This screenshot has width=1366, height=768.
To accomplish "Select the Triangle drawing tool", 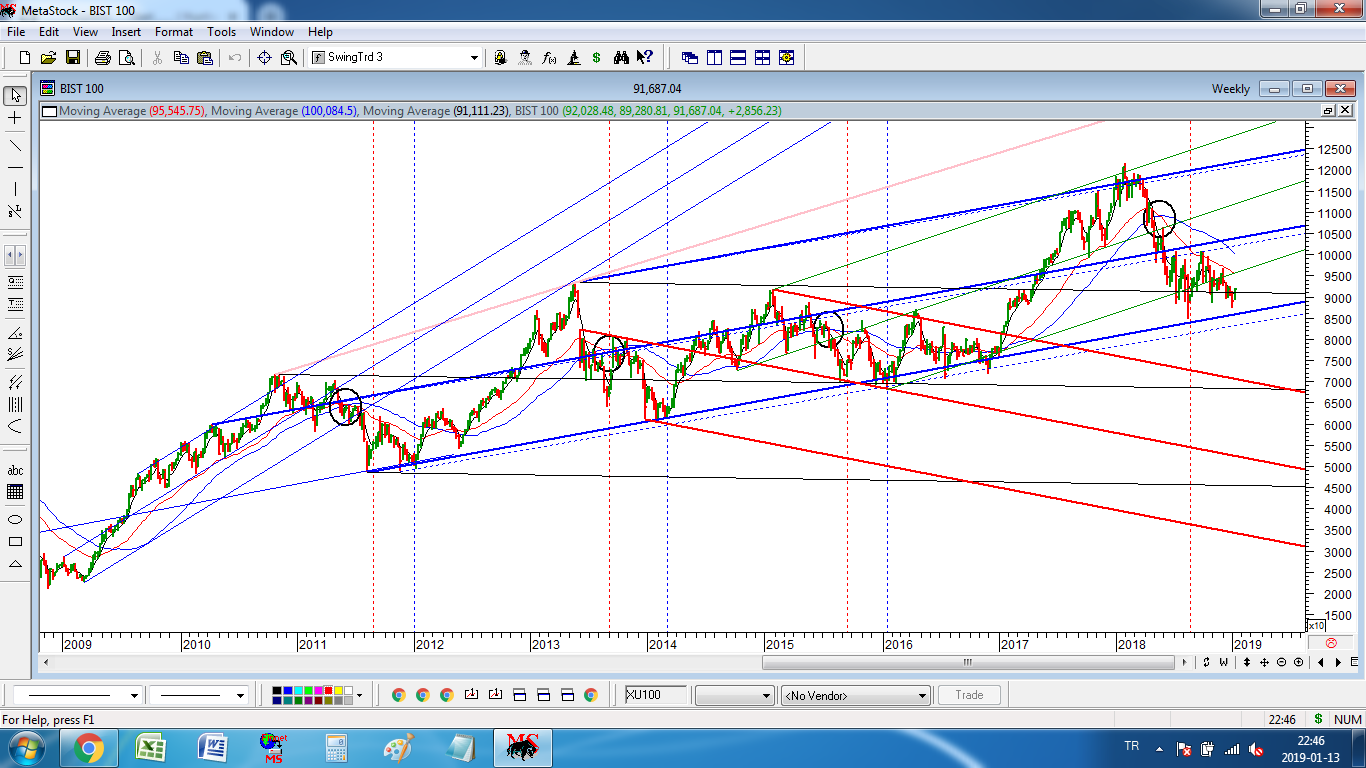I will [15, 565].
